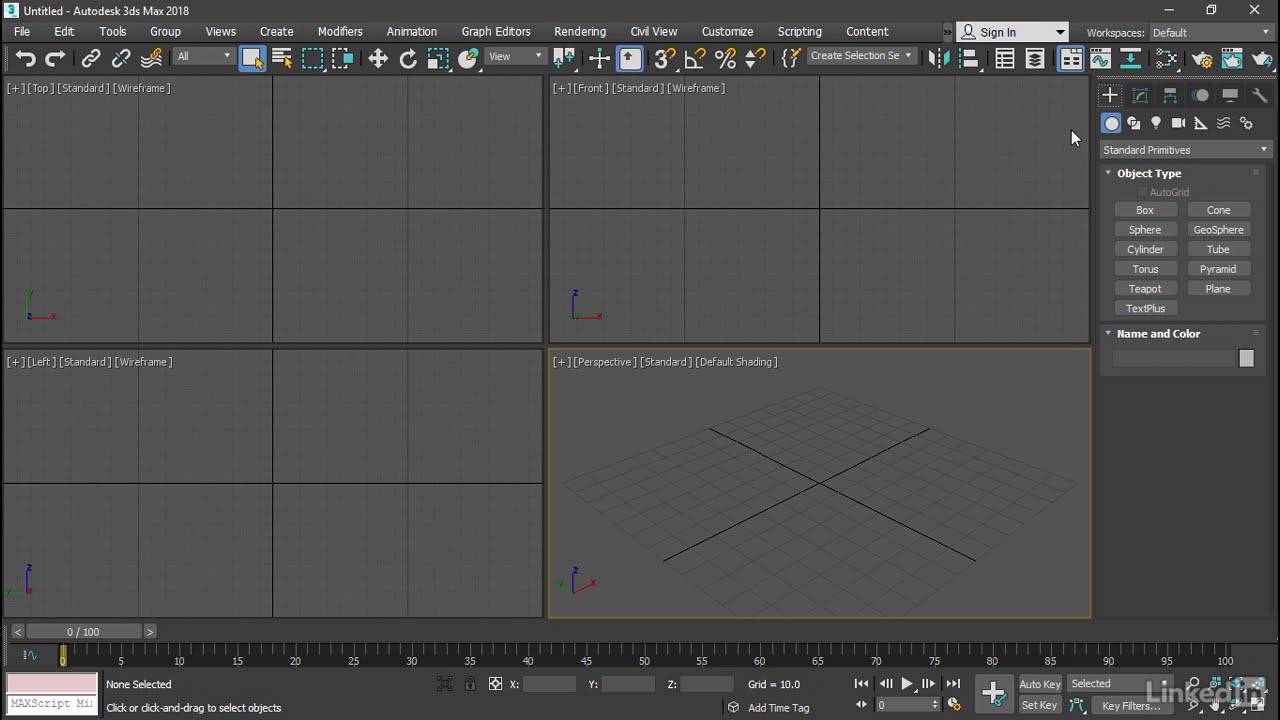
Task: Click the Align tool icon
Action: [969, 59]
